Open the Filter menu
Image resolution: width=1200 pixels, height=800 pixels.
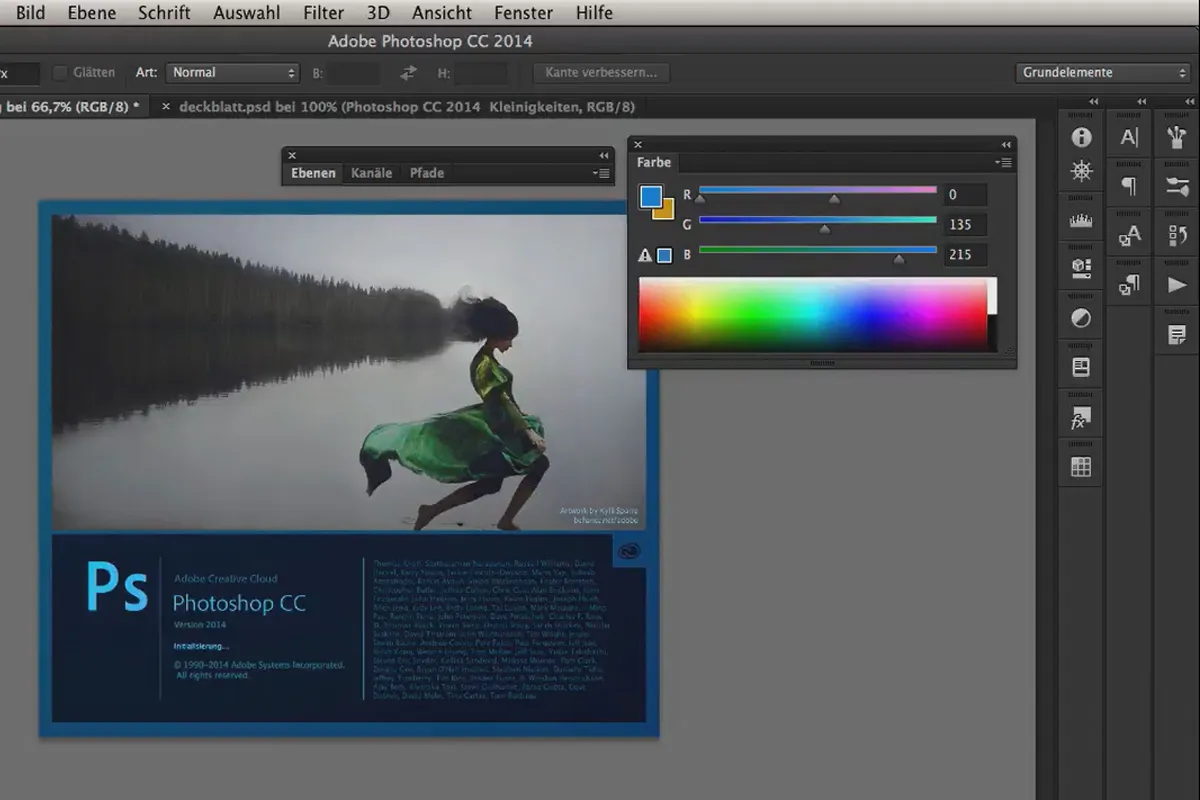pyautogui.click(x=324, y=13)
